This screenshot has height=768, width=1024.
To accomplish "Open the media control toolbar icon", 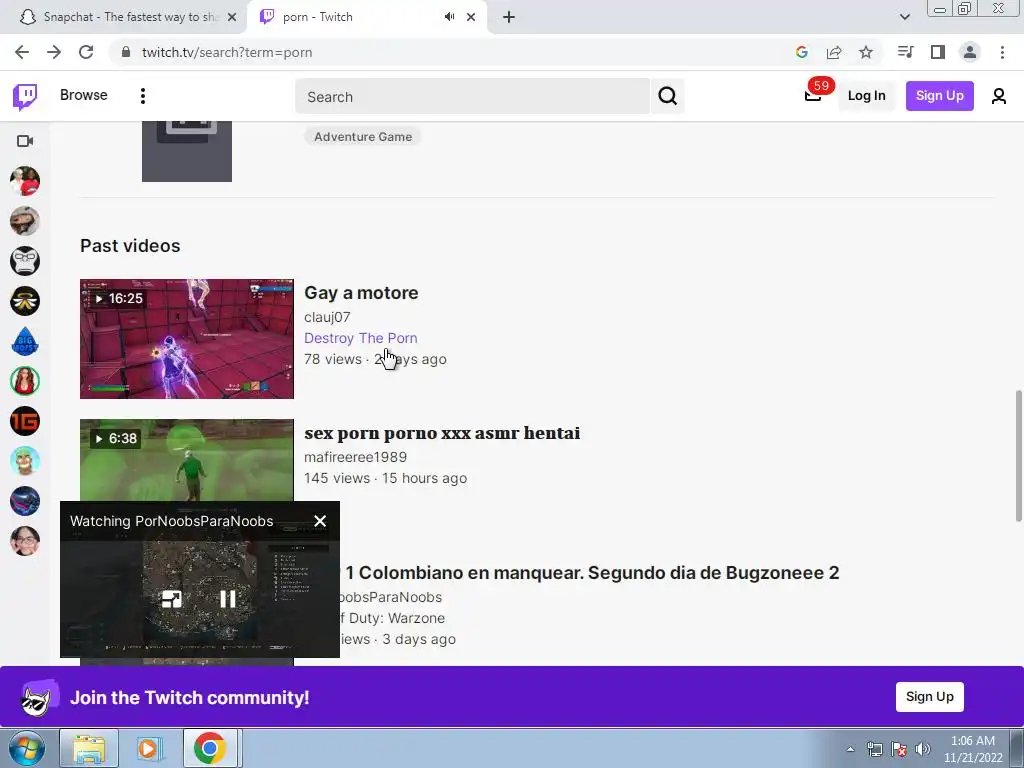I will click(x=905, y=52).
